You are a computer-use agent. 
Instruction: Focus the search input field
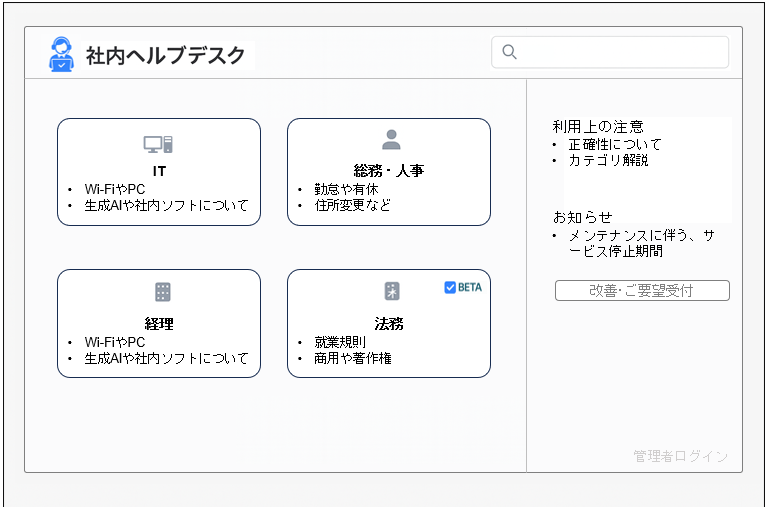(620, 52)
